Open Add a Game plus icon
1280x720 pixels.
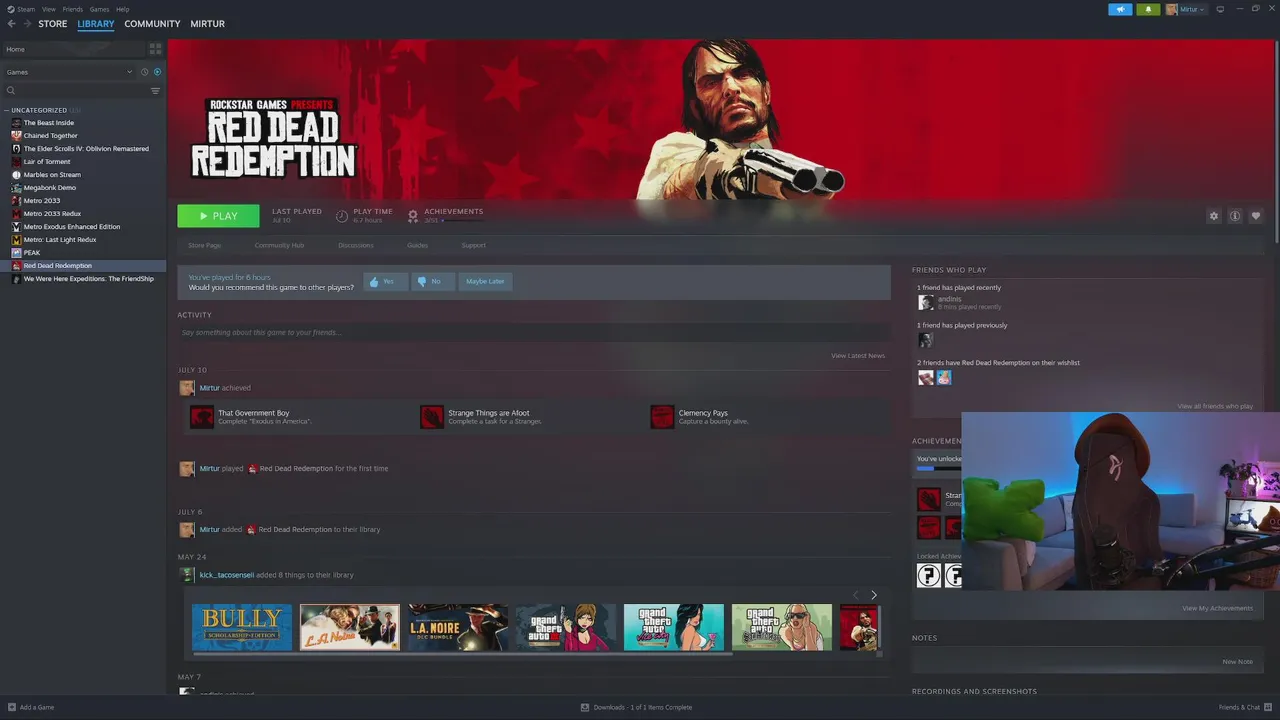11,707
